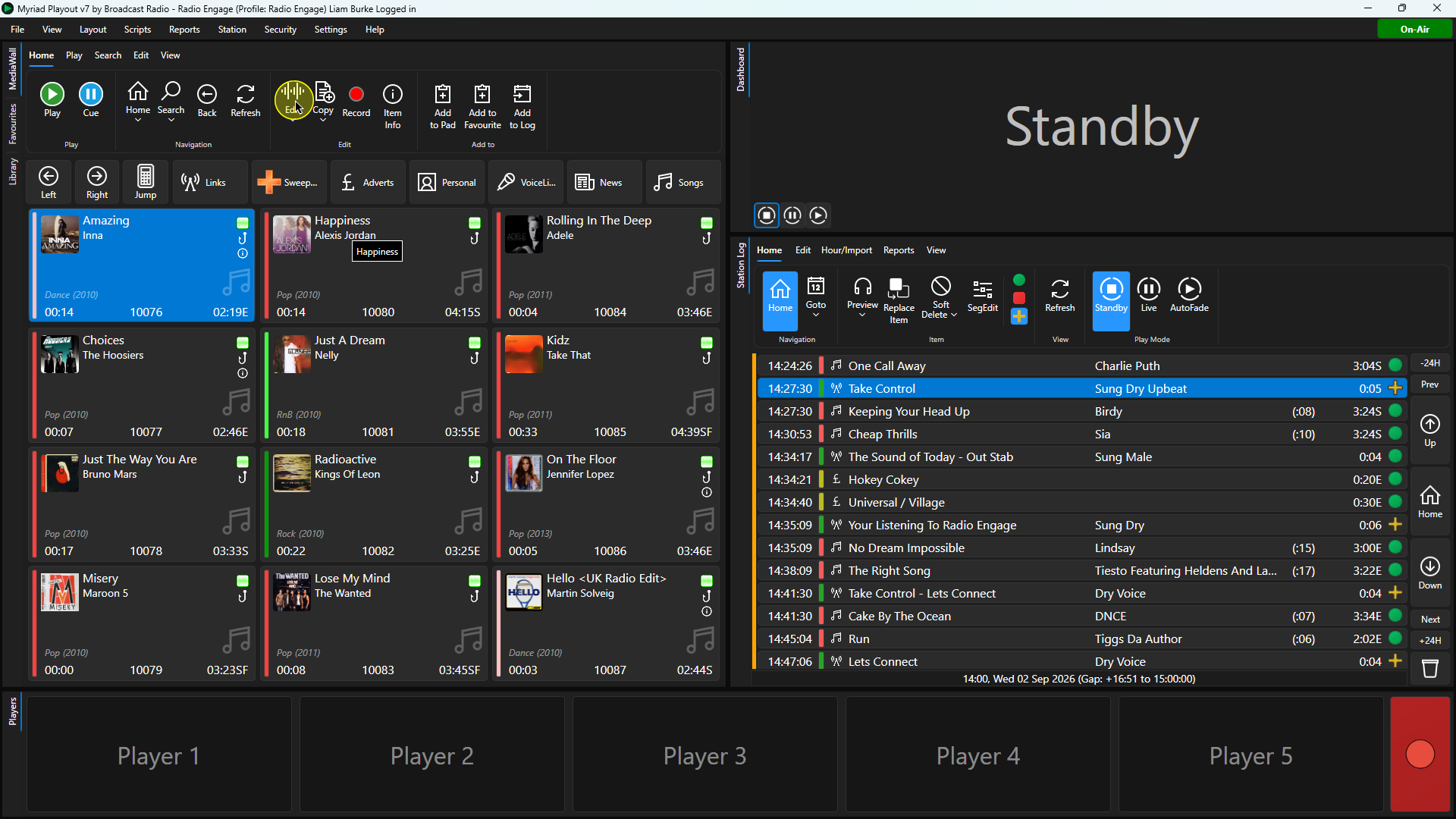Click the trash bin icon in the log
This screenshot has height=819, width=1456.
tap(1429, 668)
